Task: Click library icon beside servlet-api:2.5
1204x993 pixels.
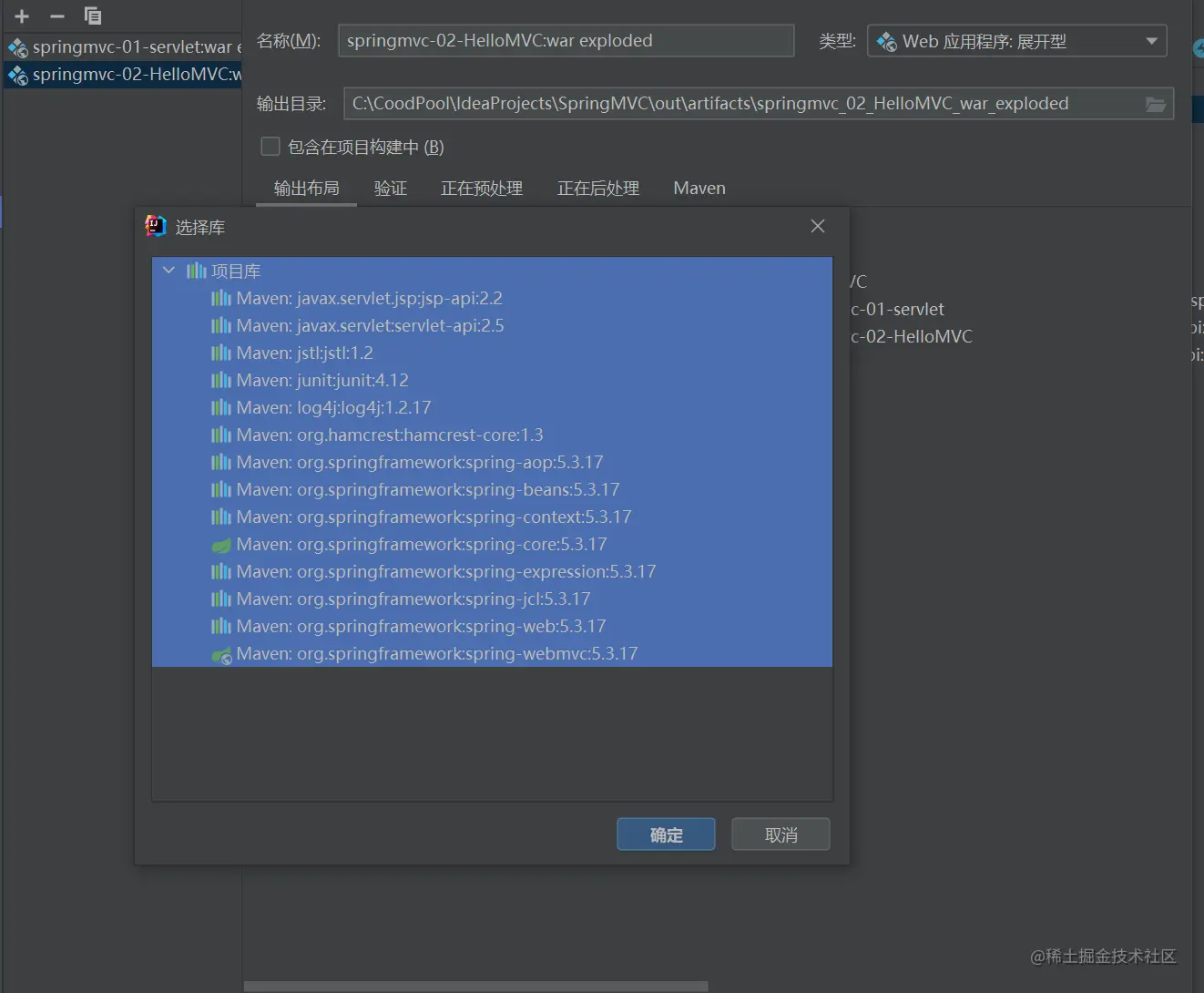Action: [x=221, y=326]
